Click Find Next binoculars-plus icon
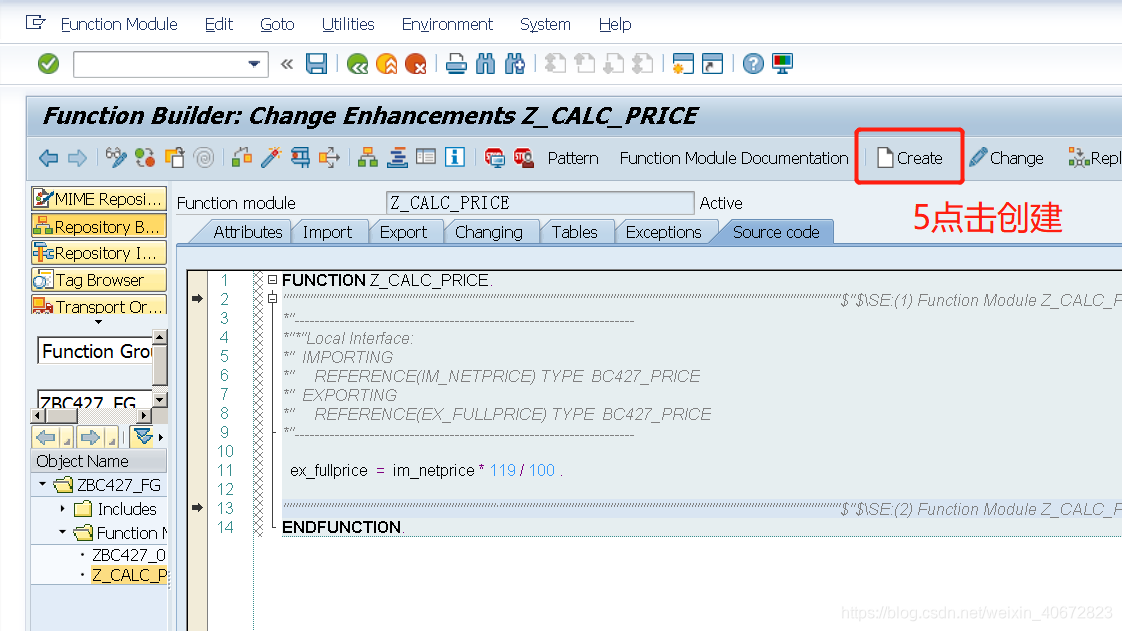Image resolution: width=1122 pixels, height=631 pixels. [x=514, y=64]
